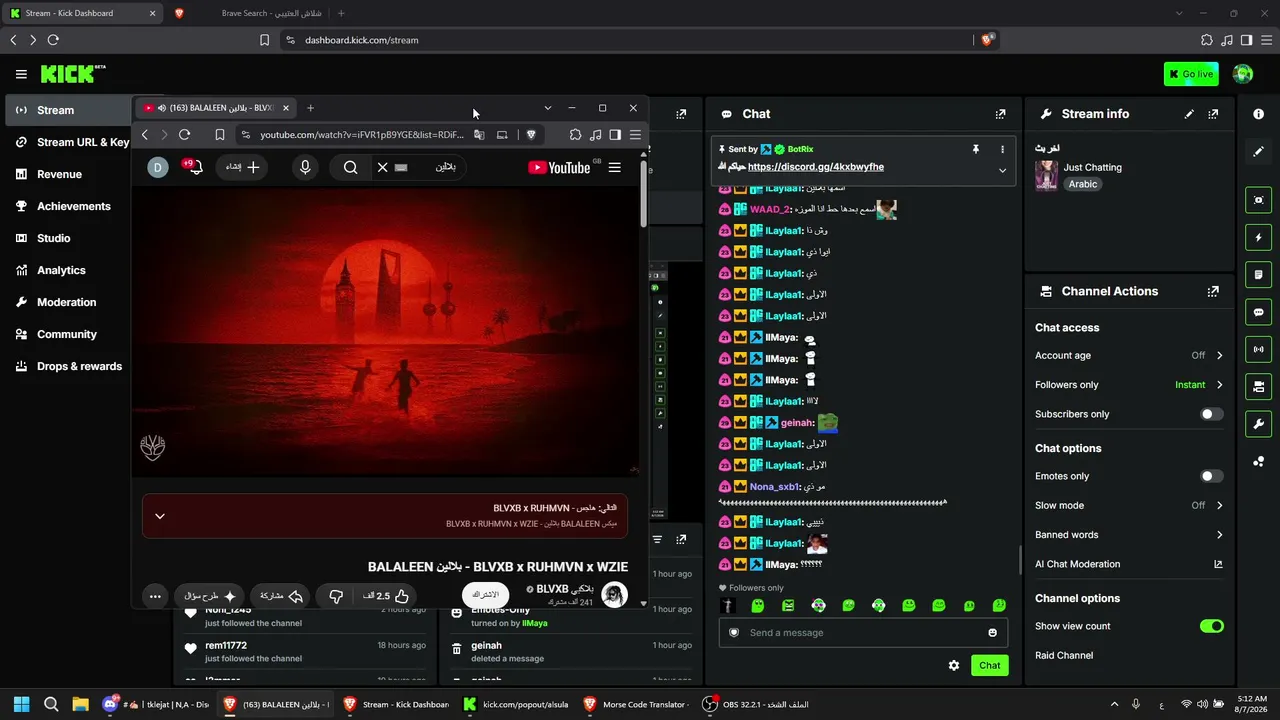Viewport: 1280px width, 720px height.
Task: Unpin the BotRix pinned message
Action: 976,149
